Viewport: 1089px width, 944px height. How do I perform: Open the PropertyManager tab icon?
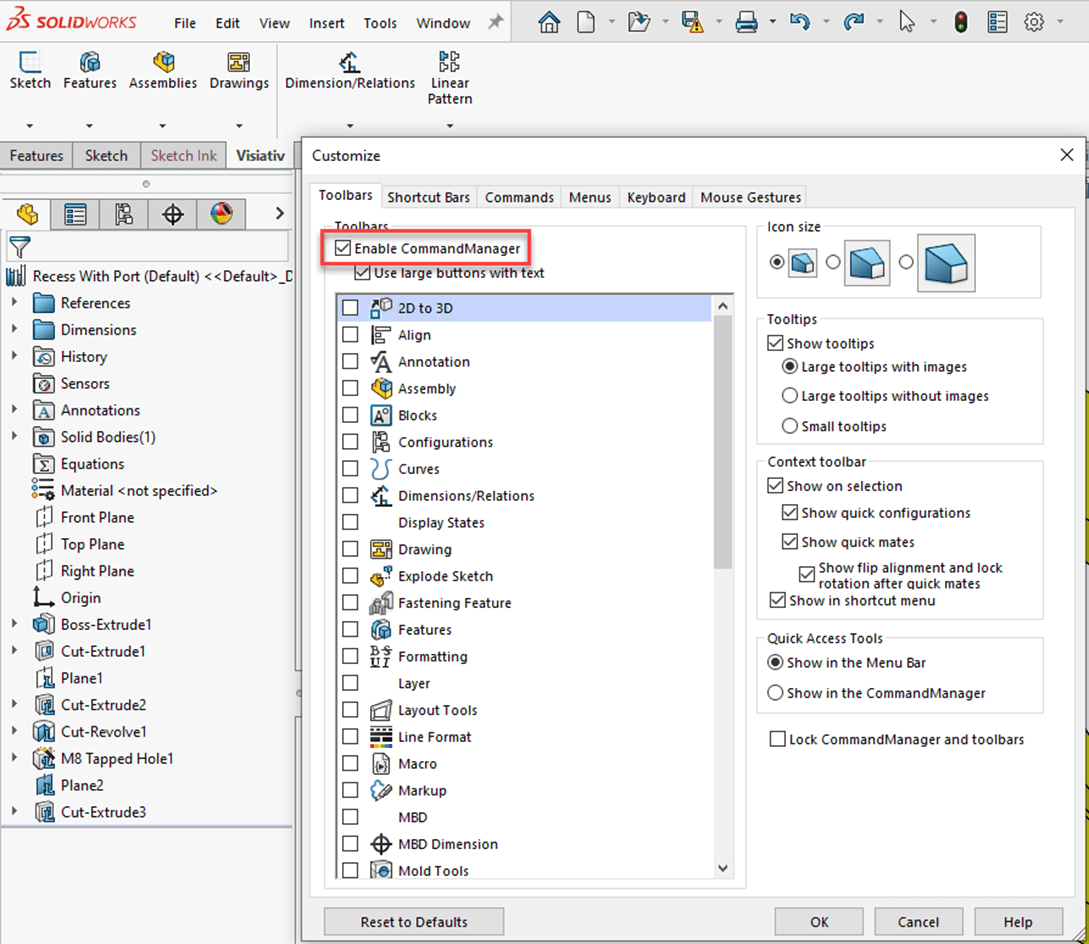coord(75,214)
